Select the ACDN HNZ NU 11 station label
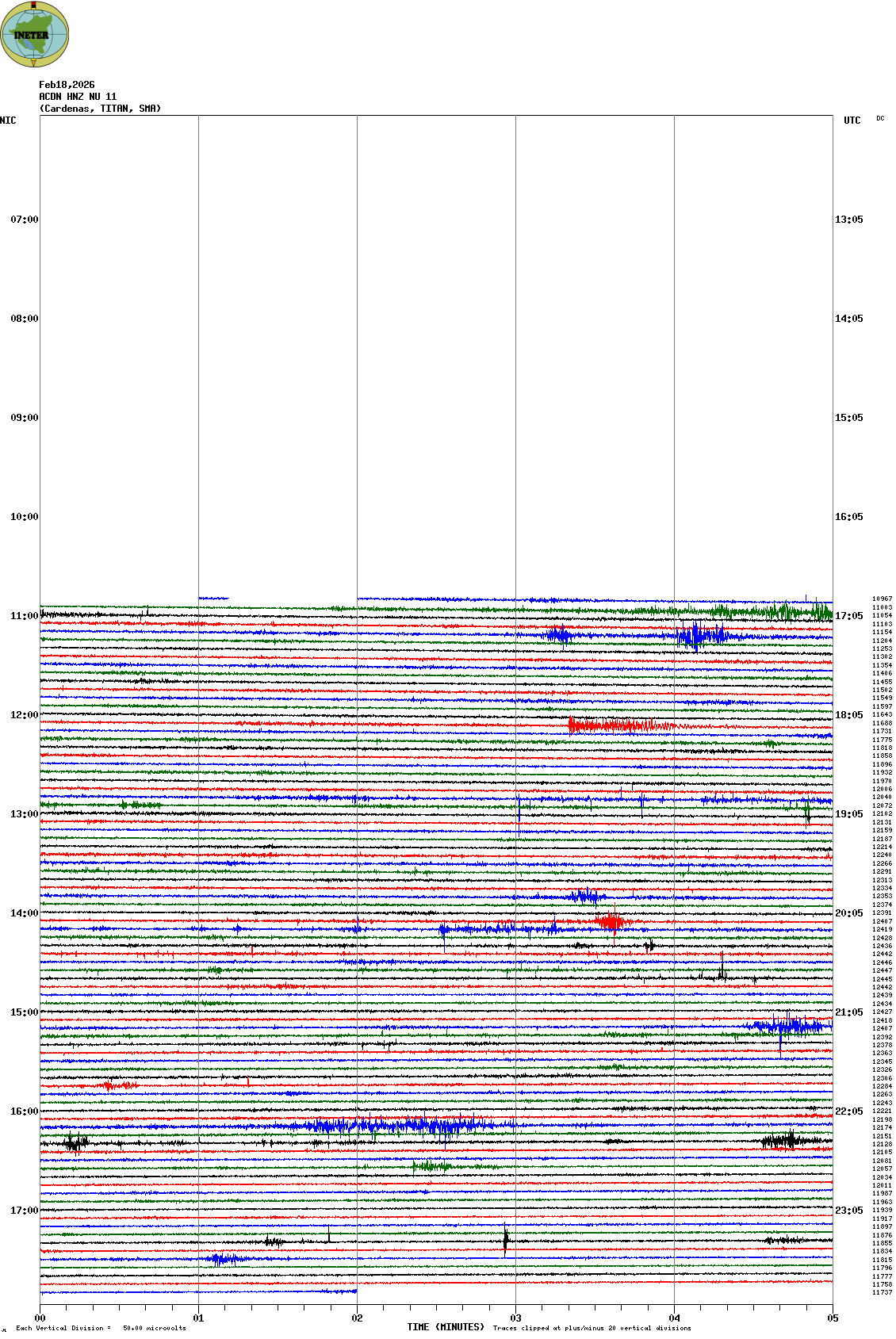896x1339 pixels. pos(78,97)
